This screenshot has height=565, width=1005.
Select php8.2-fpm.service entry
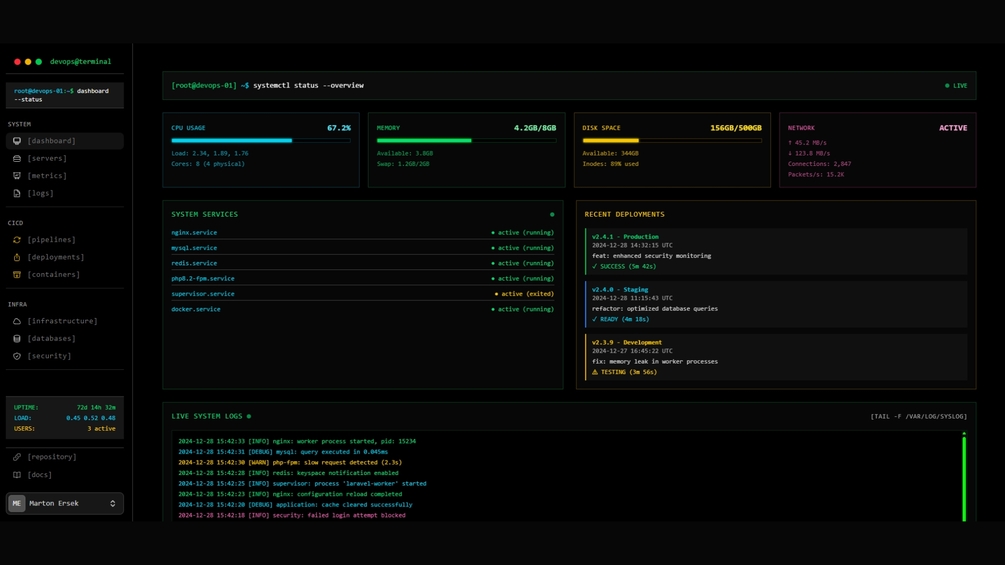(203, 279)
